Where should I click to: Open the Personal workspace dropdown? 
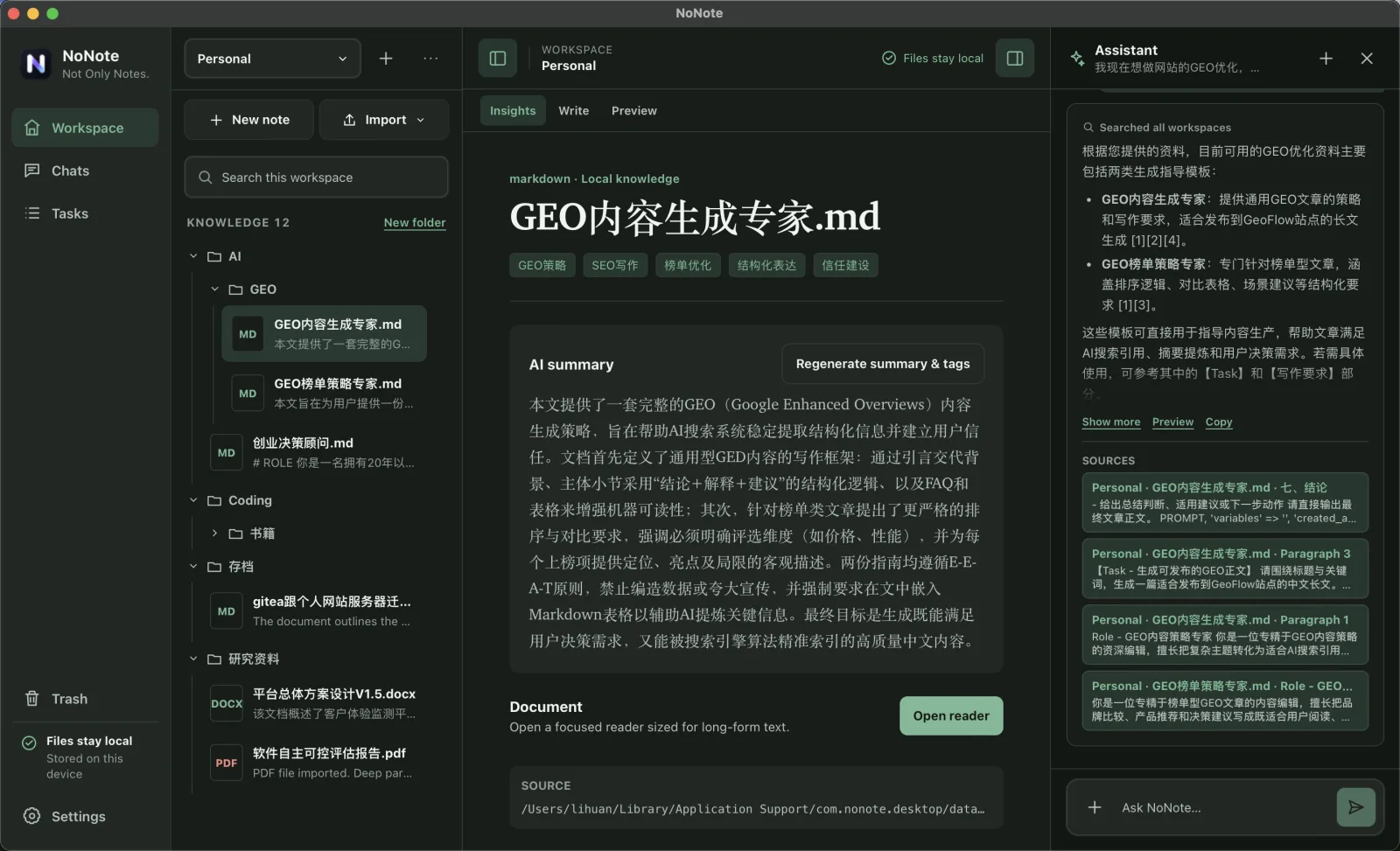click(272, 59)
